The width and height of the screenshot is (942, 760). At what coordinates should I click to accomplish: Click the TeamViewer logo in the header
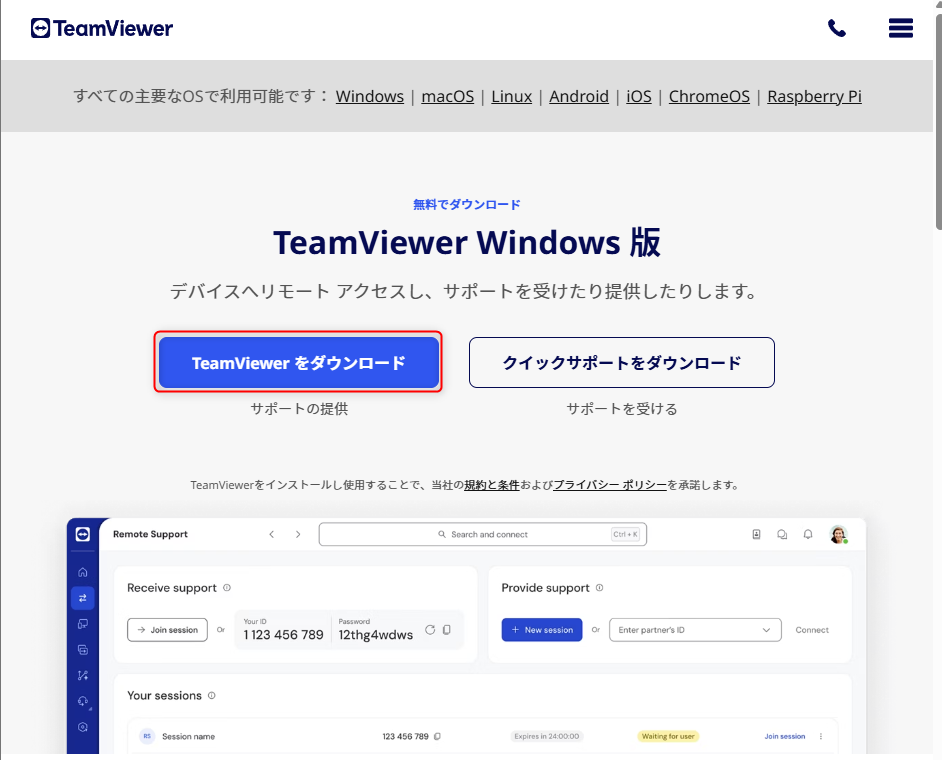pos(102,28)
